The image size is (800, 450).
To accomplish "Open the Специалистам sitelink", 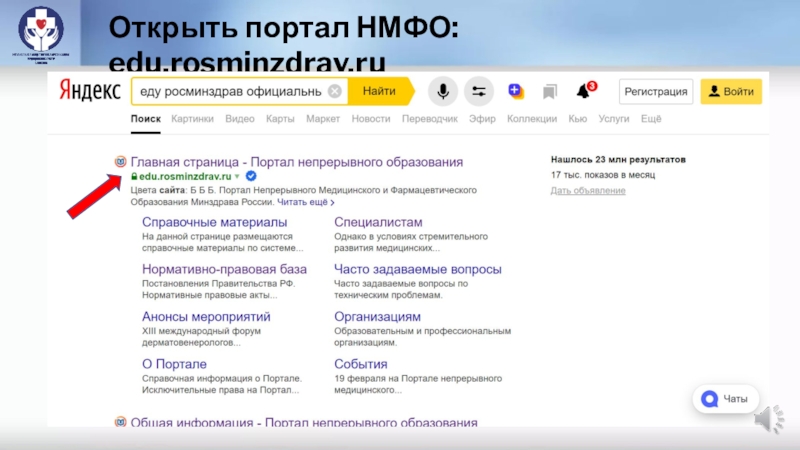I will click(378, 222).
